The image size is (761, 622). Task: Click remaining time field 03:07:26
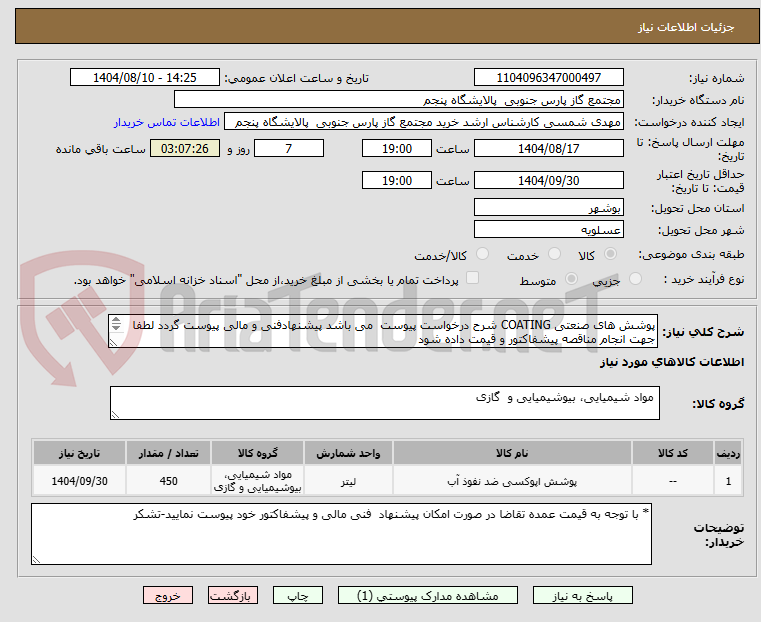185,148
